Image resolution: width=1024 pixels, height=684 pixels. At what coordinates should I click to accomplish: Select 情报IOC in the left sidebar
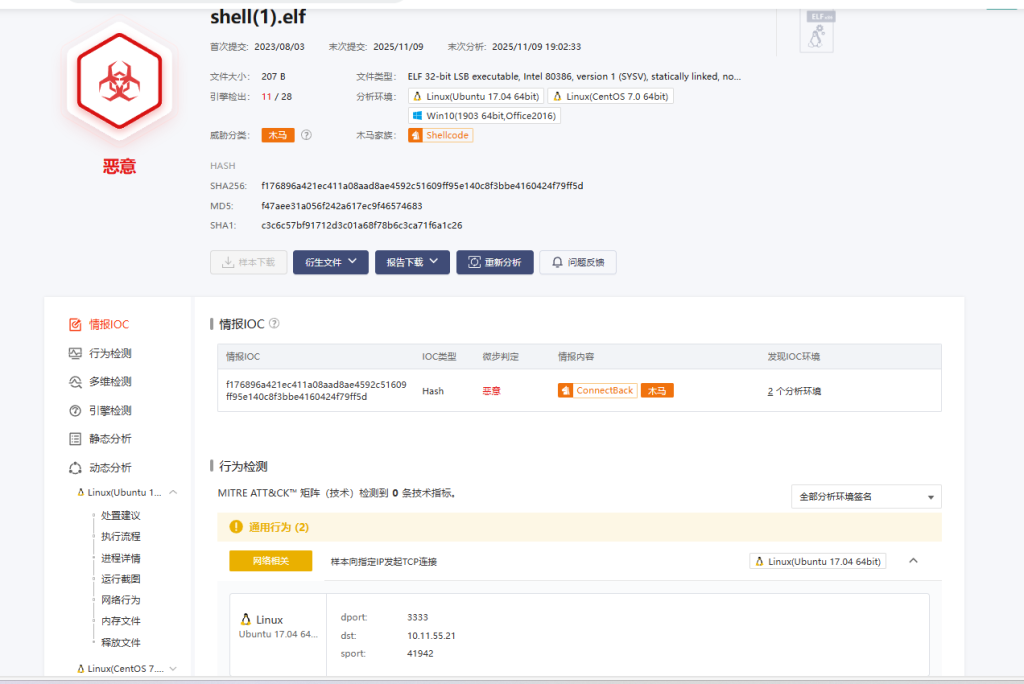point(108,324)
